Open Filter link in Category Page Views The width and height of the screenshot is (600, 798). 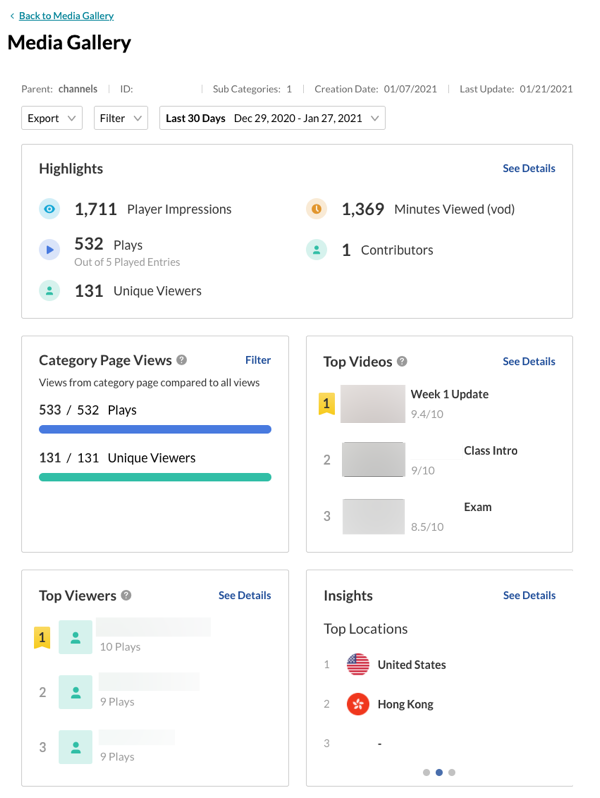[258, 360]
